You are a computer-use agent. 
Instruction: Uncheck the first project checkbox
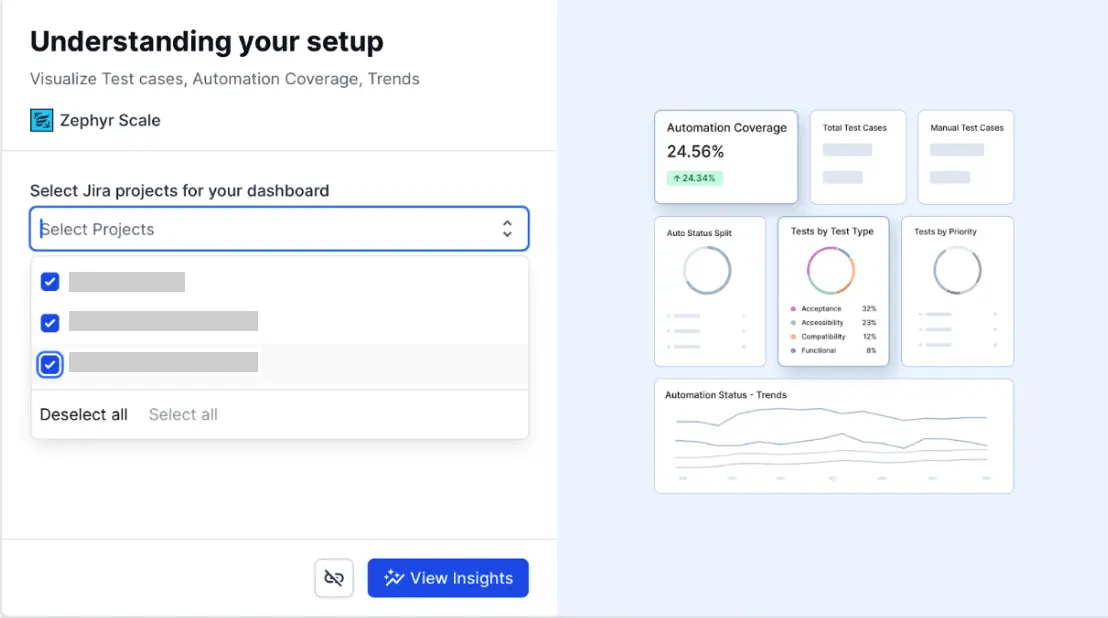pyautogui.click(x=50, y=282)
